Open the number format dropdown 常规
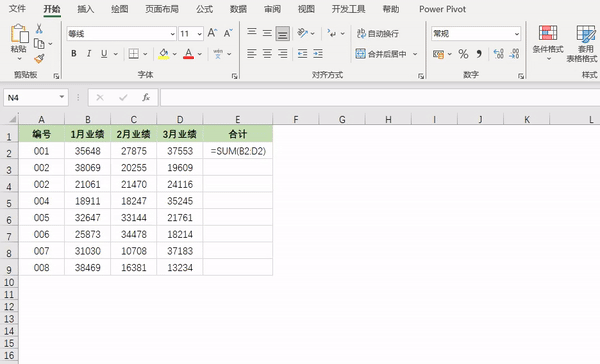The image size is (600, 364). 517,34
